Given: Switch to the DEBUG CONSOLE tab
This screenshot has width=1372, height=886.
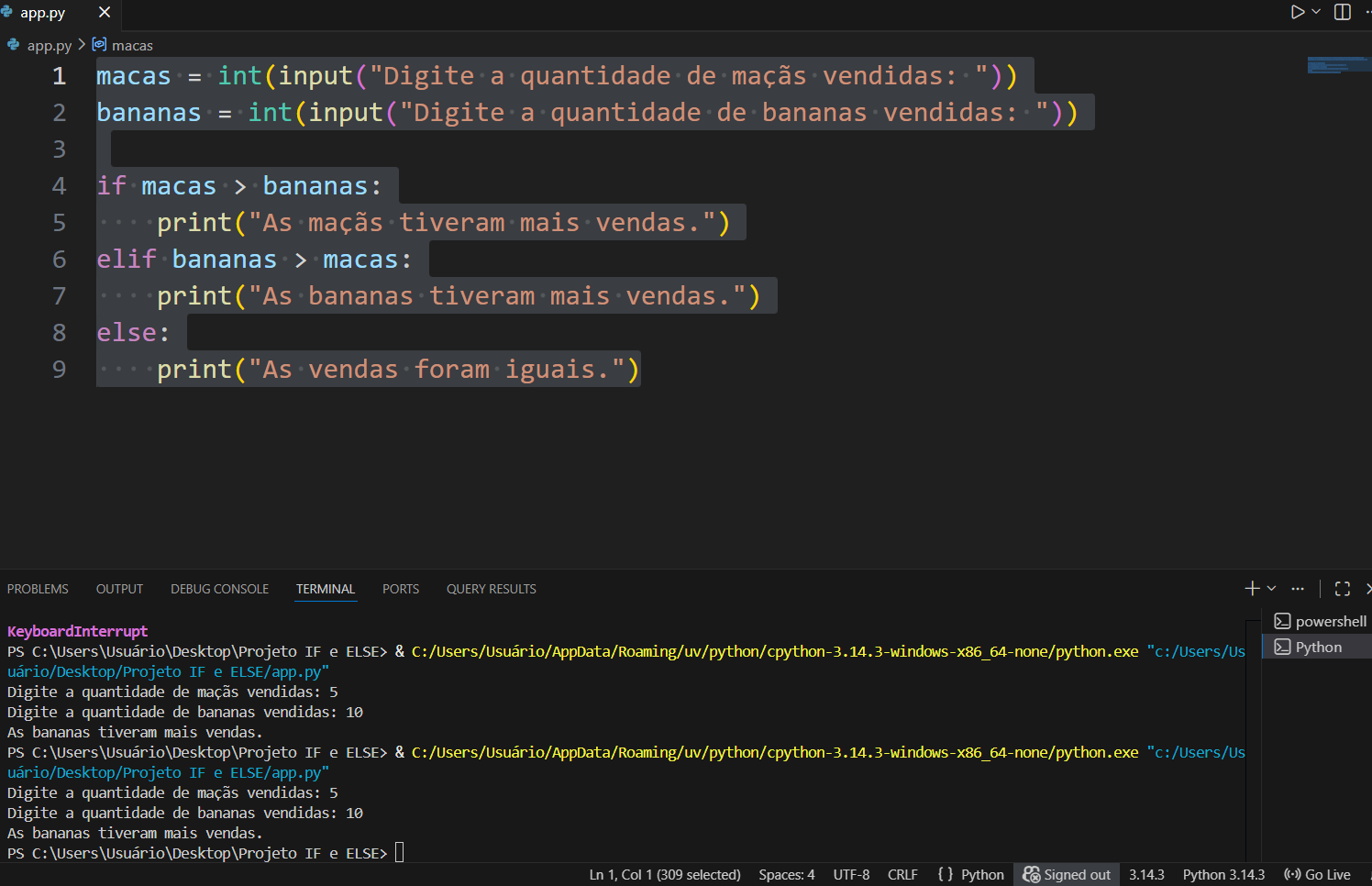Looking at the screenshot, I should [x=219, y=589].
